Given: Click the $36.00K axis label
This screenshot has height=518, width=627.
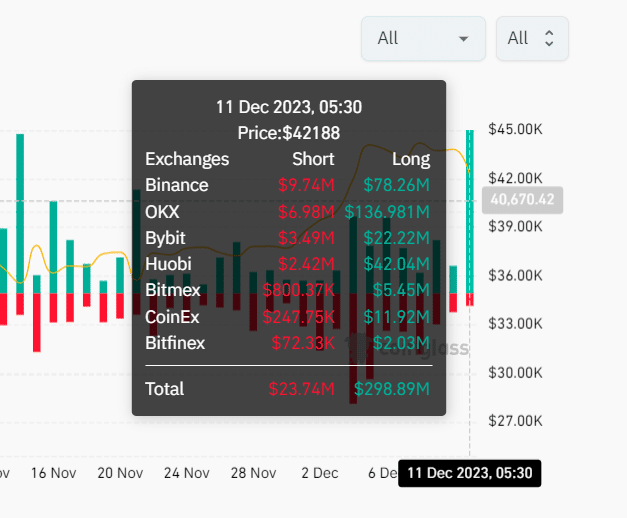Looking at the screenshot, I should pos(515,275).
